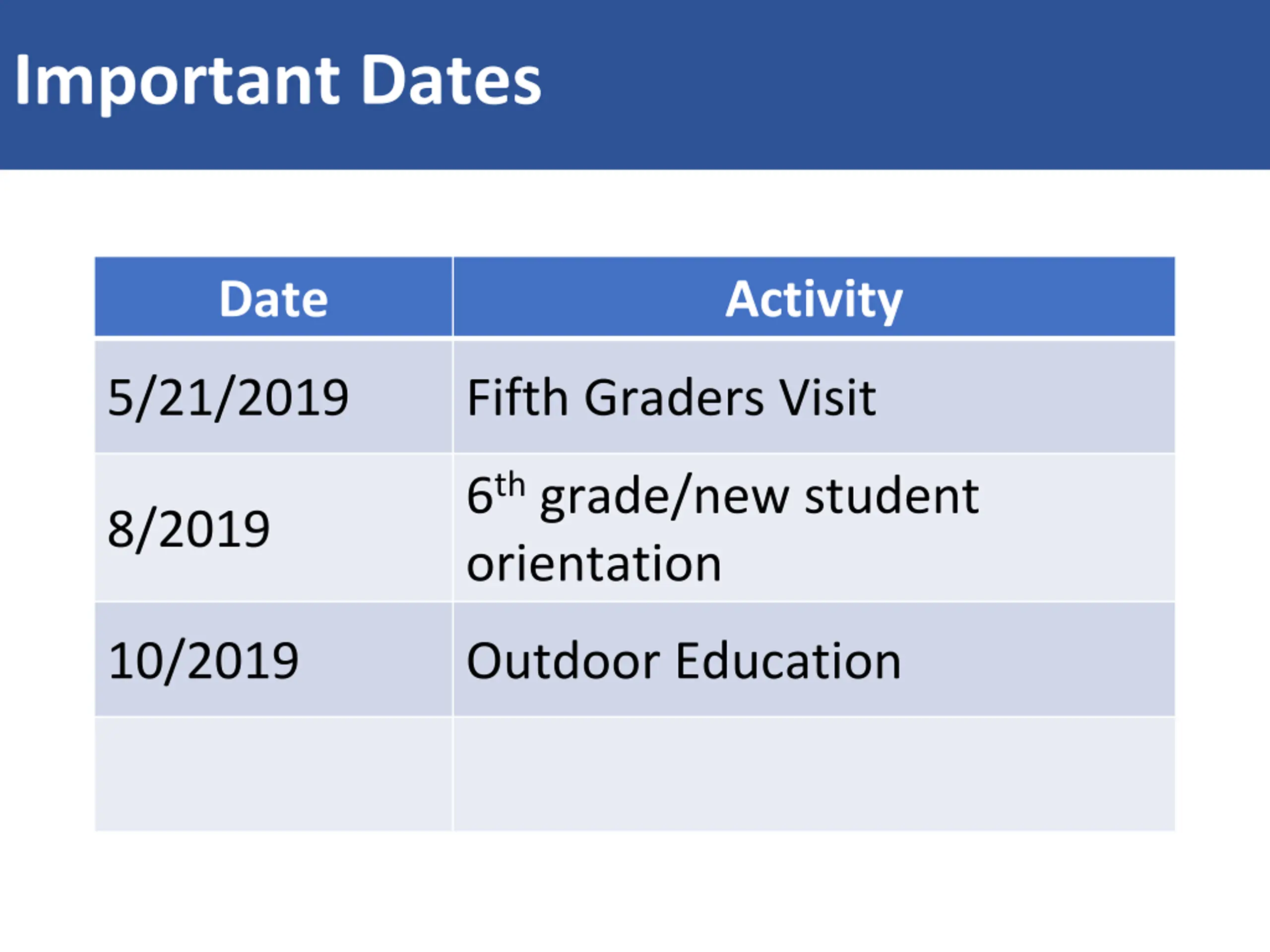
Task: Select the 10/2019 date cell
Action: [x=274, y=659]
